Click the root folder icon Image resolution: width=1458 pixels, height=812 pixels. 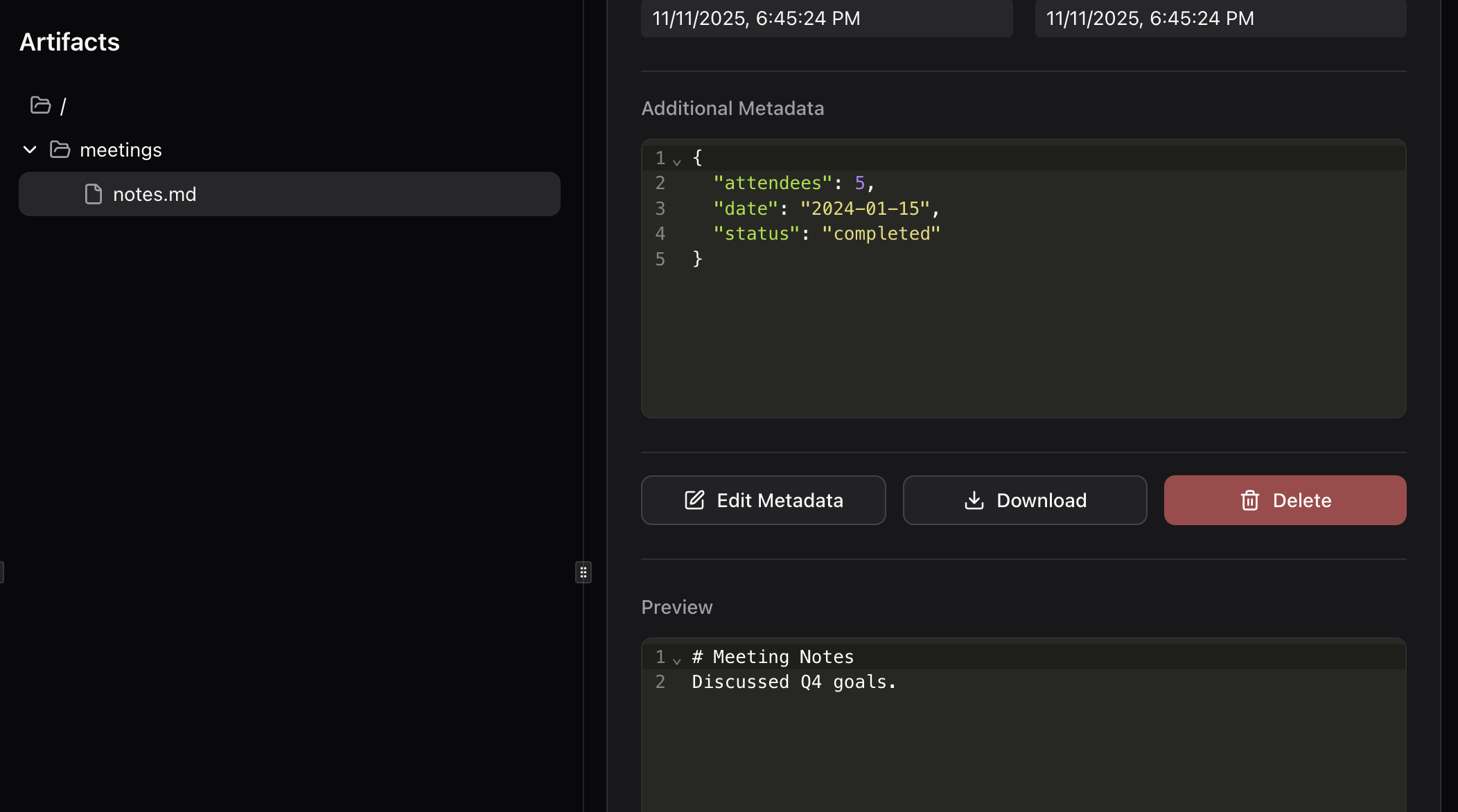click(40, 105)
